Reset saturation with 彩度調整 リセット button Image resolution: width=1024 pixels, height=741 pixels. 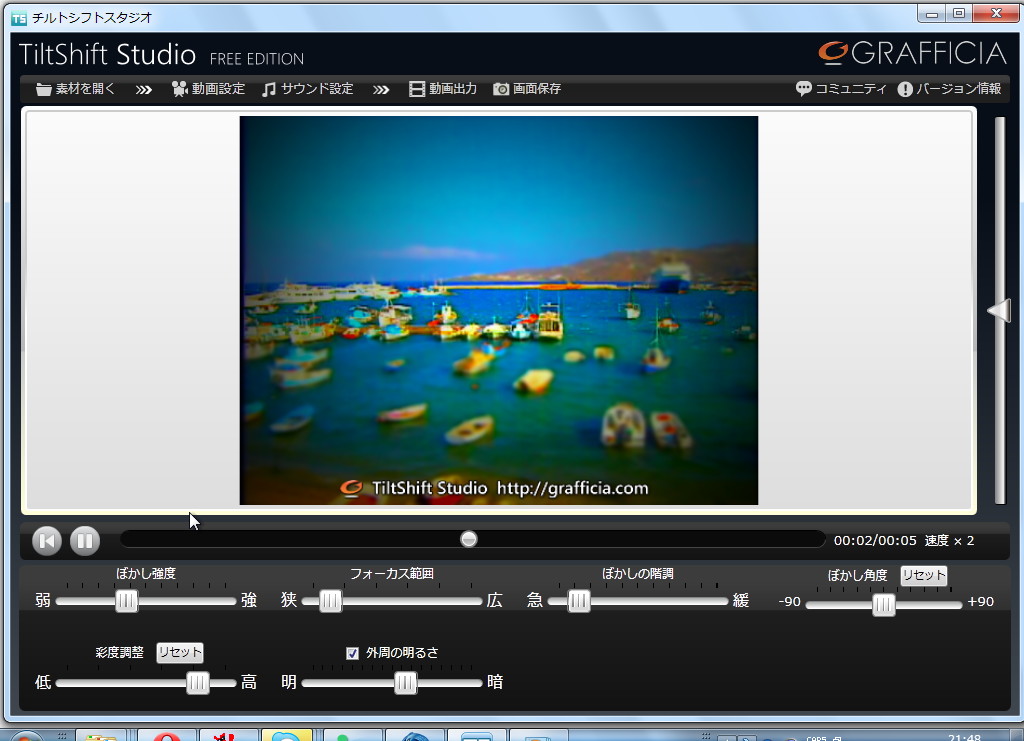(x=180, y=652)
